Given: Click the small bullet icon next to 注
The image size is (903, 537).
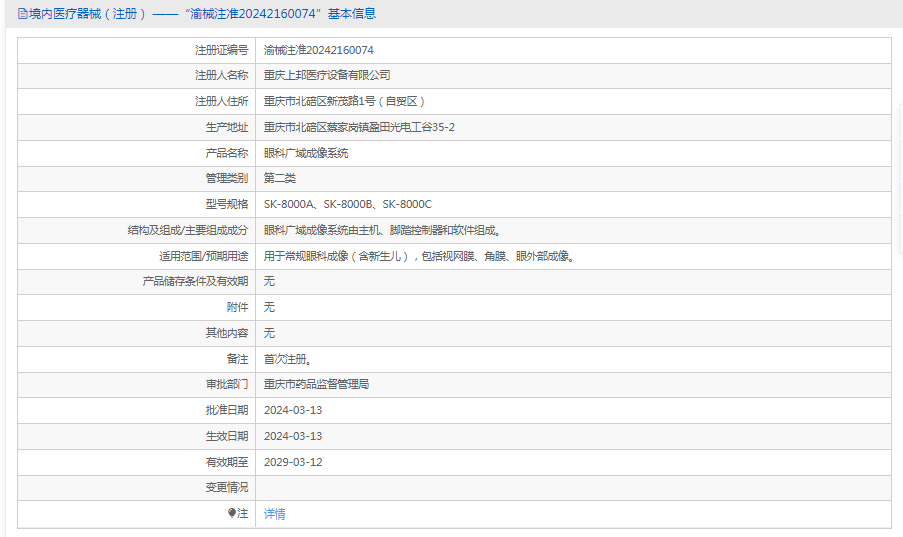Looking at the screenshot, I should click(x=232, y=513).
